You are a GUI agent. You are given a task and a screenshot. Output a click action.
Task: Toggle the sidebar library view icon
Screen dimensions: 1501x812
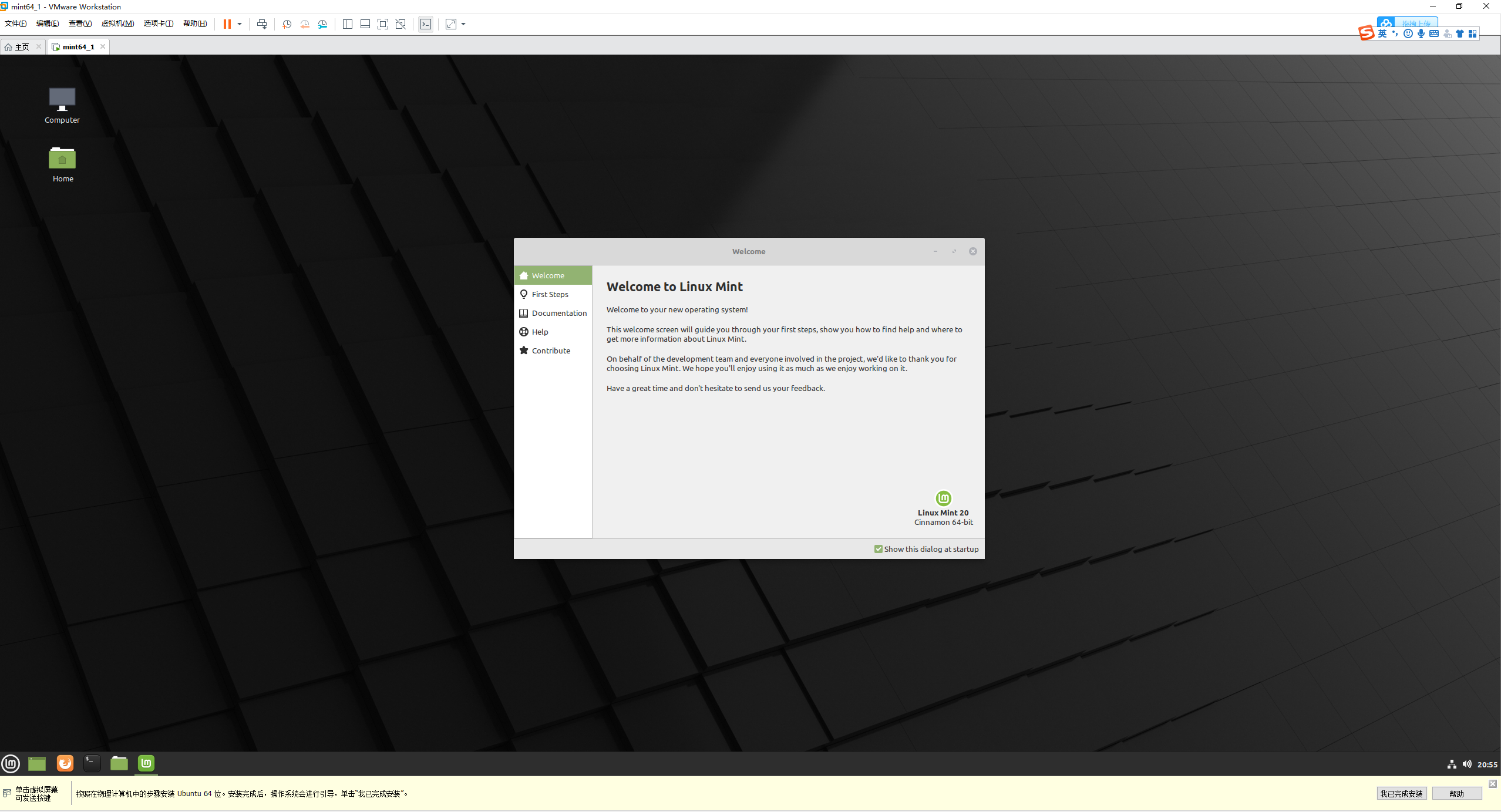(x=348, y=24)
